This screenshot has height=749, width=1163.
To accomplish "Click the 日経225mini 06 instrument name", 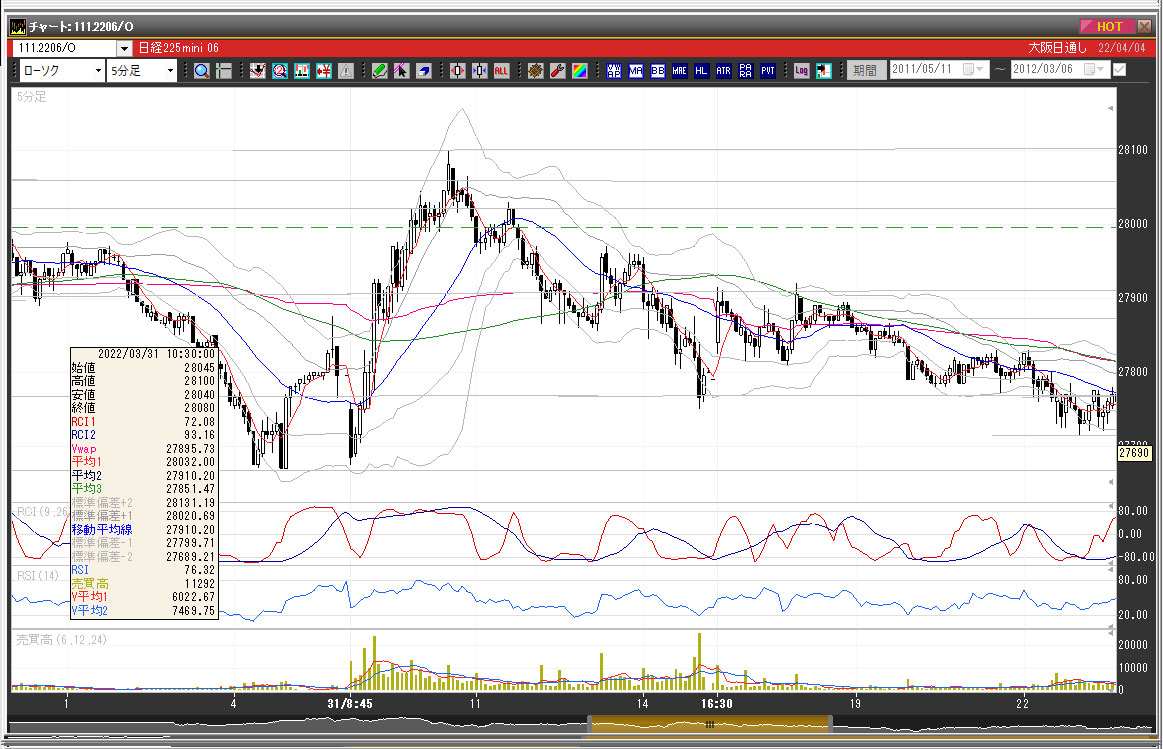I will click(x=179, y=47).
